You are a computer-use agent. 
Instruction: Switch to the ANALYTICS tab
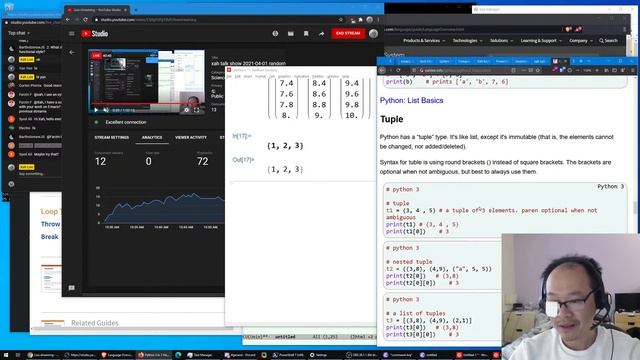(x=152, y=138)
